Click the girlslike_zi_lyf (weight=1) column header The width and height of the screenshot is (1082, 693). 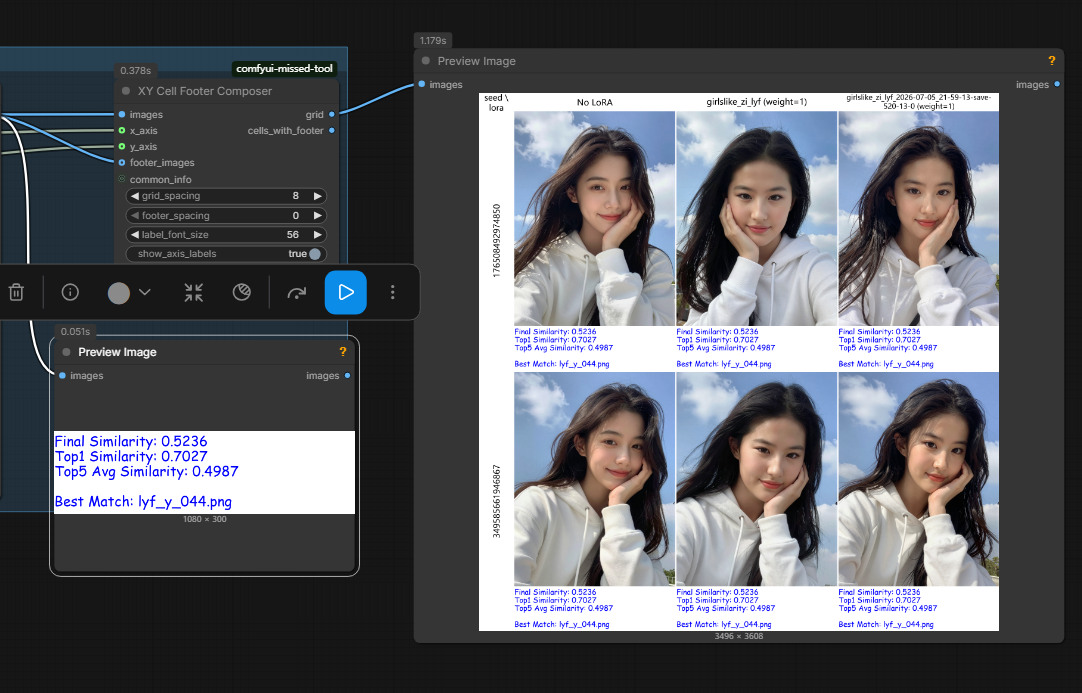(x=756, y=101)
